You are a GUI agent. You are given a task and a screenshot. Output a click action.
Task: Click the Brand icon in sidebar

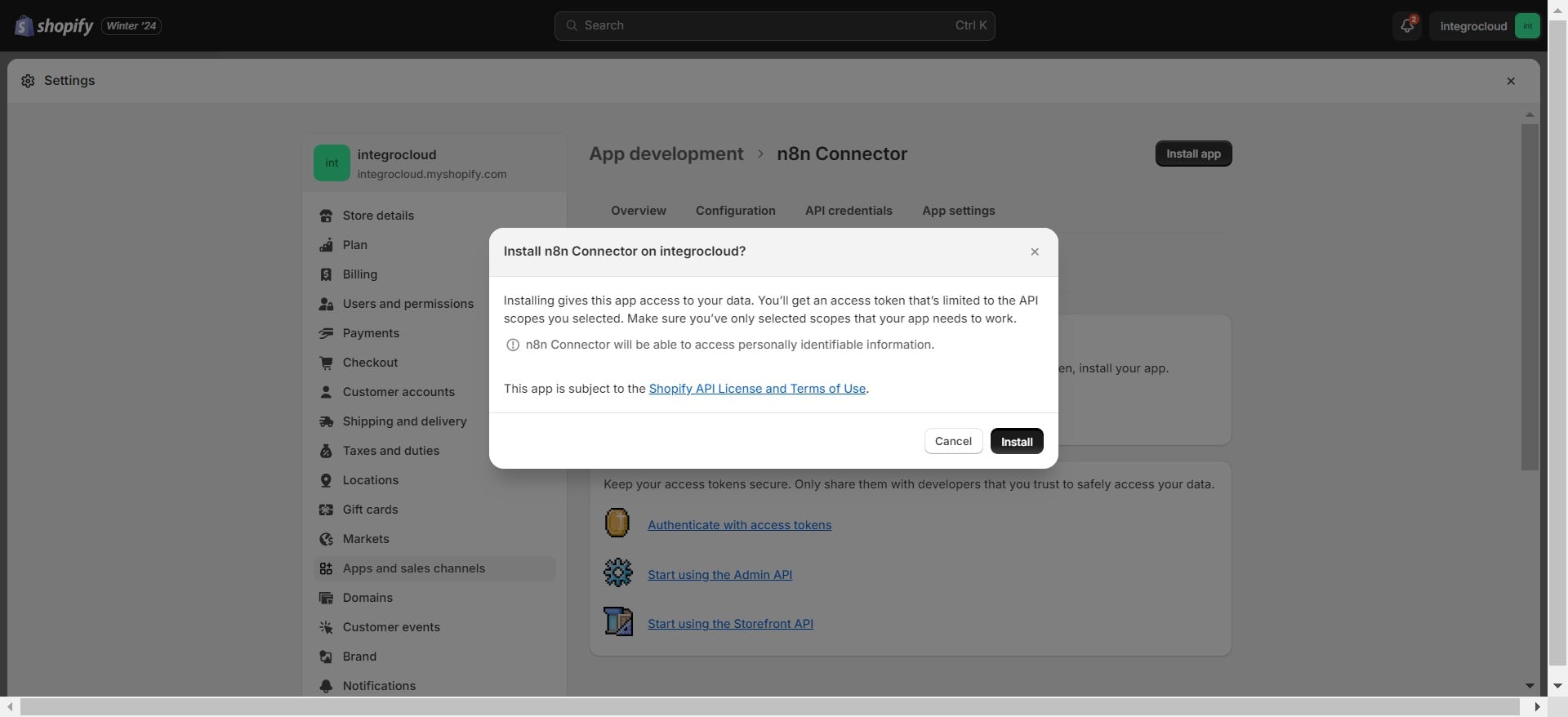[x=326, y=657]
